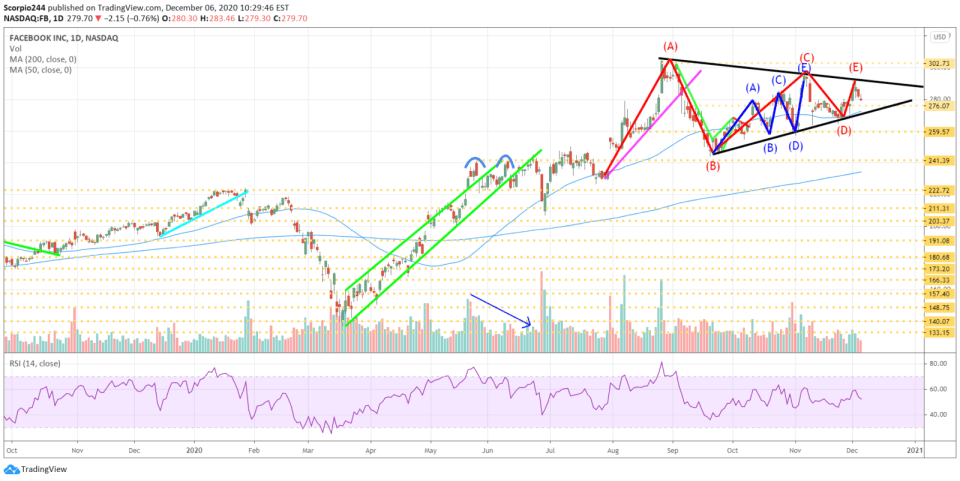Click the 241.39 price level label
This screenshot has width=960, height=481.
click(x=939, y=160)
